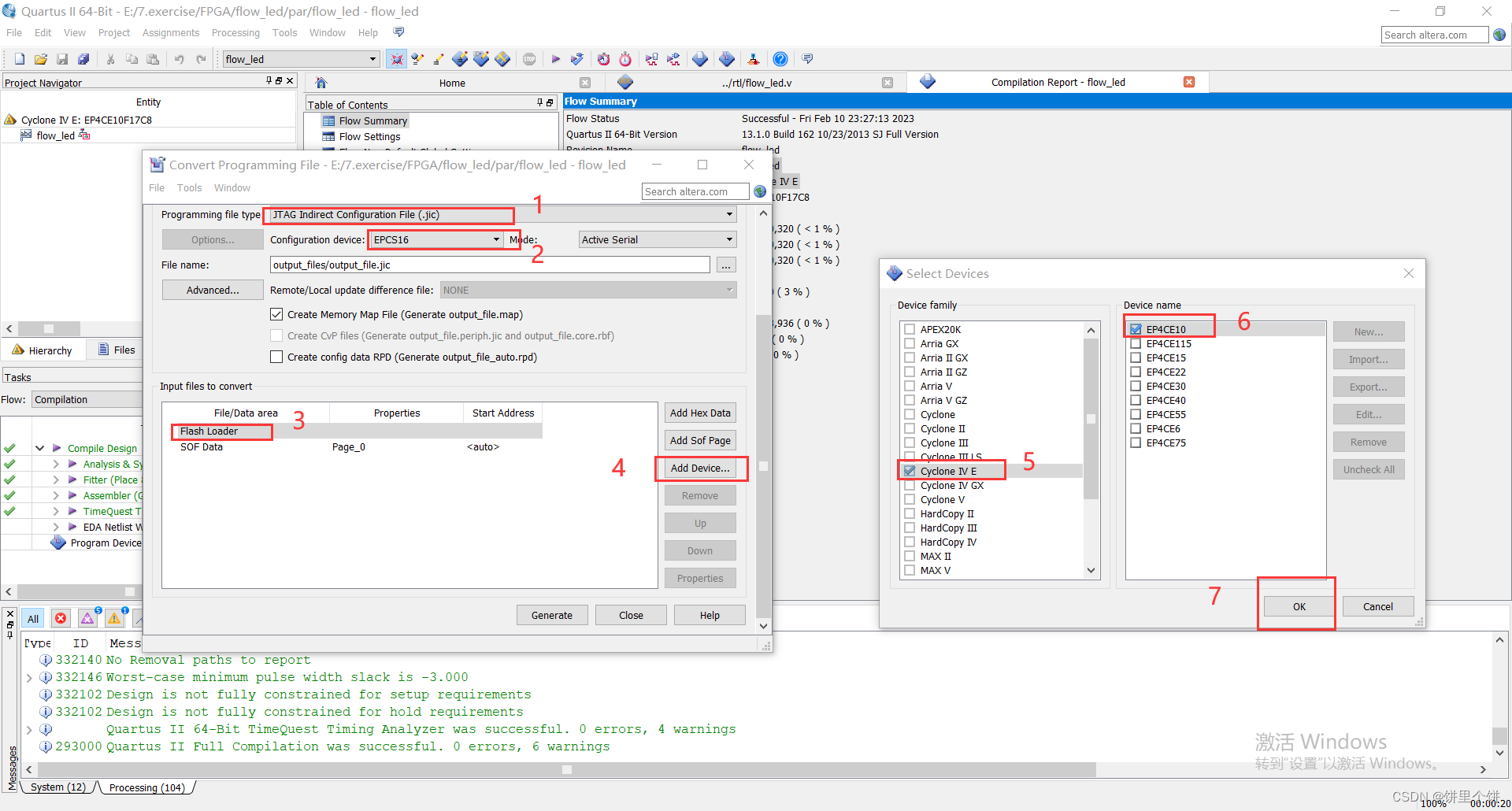Image resolution: width=1512 pixels, height=811 pixels.
Task: Click the Start Compilation play icon
Action: coord(556,59)
